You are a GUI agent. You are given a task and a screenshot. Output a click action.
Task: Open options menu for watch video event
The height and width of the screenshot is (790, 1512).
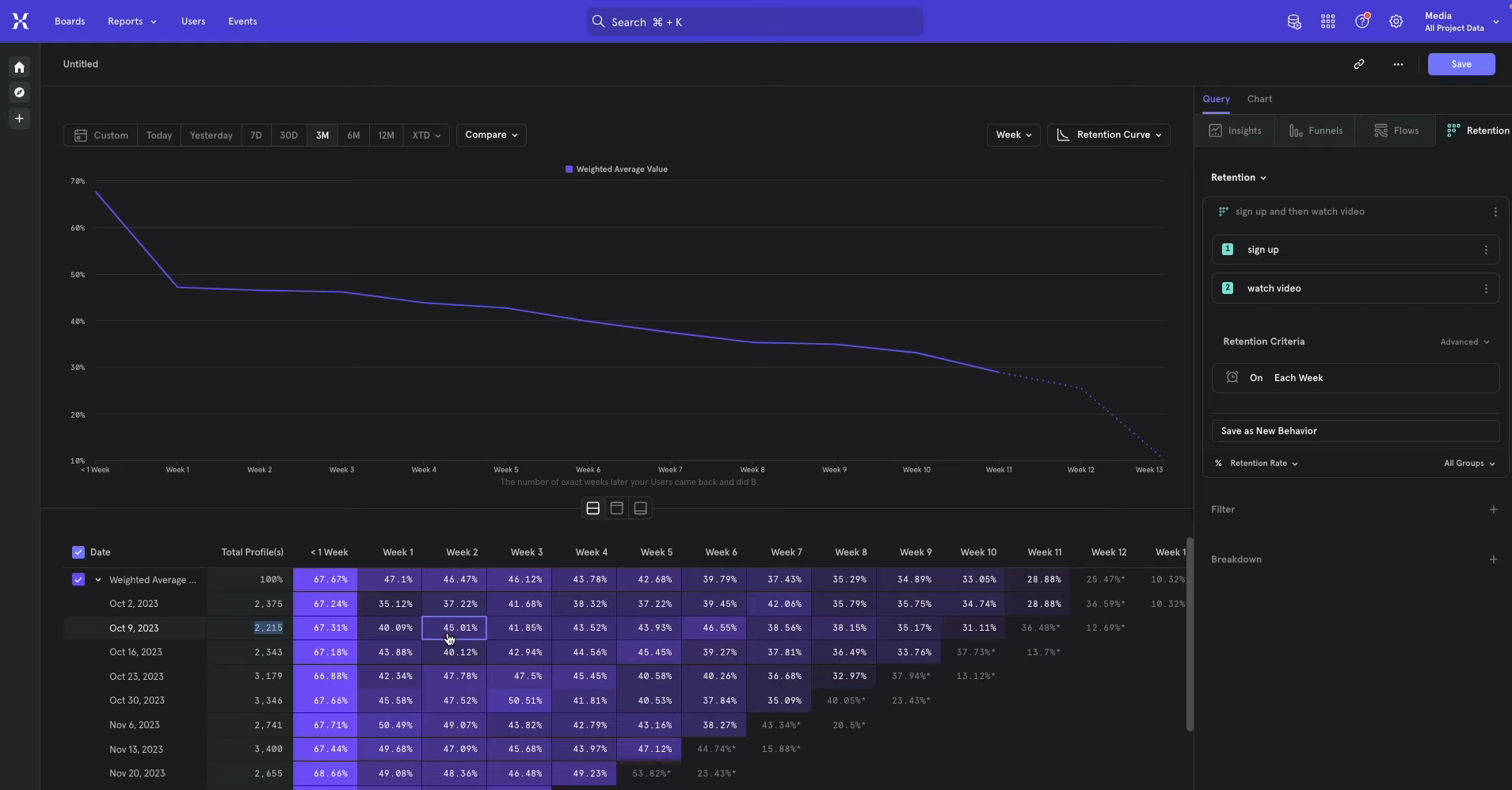tap(1486, 288)
